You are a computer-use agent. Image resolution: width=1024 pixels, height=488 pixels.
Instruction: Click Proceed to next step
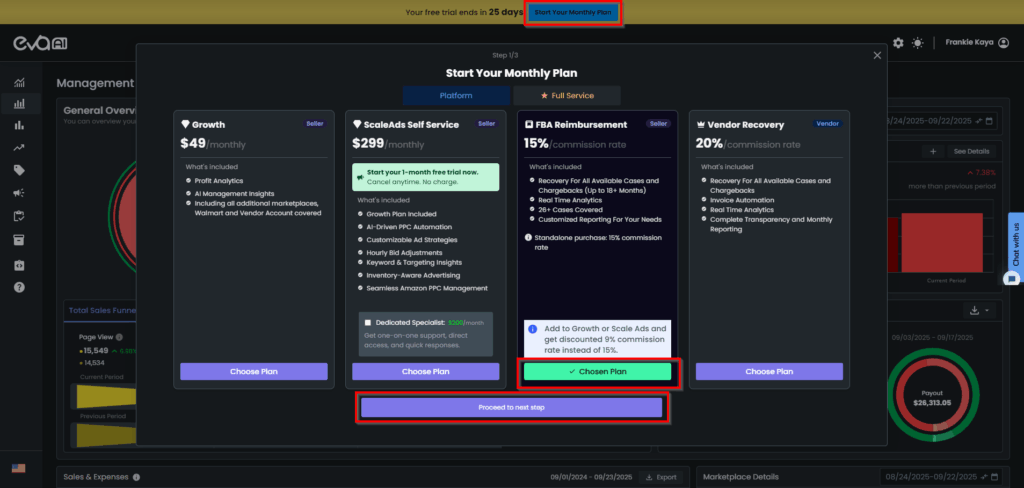pos(511,408)
